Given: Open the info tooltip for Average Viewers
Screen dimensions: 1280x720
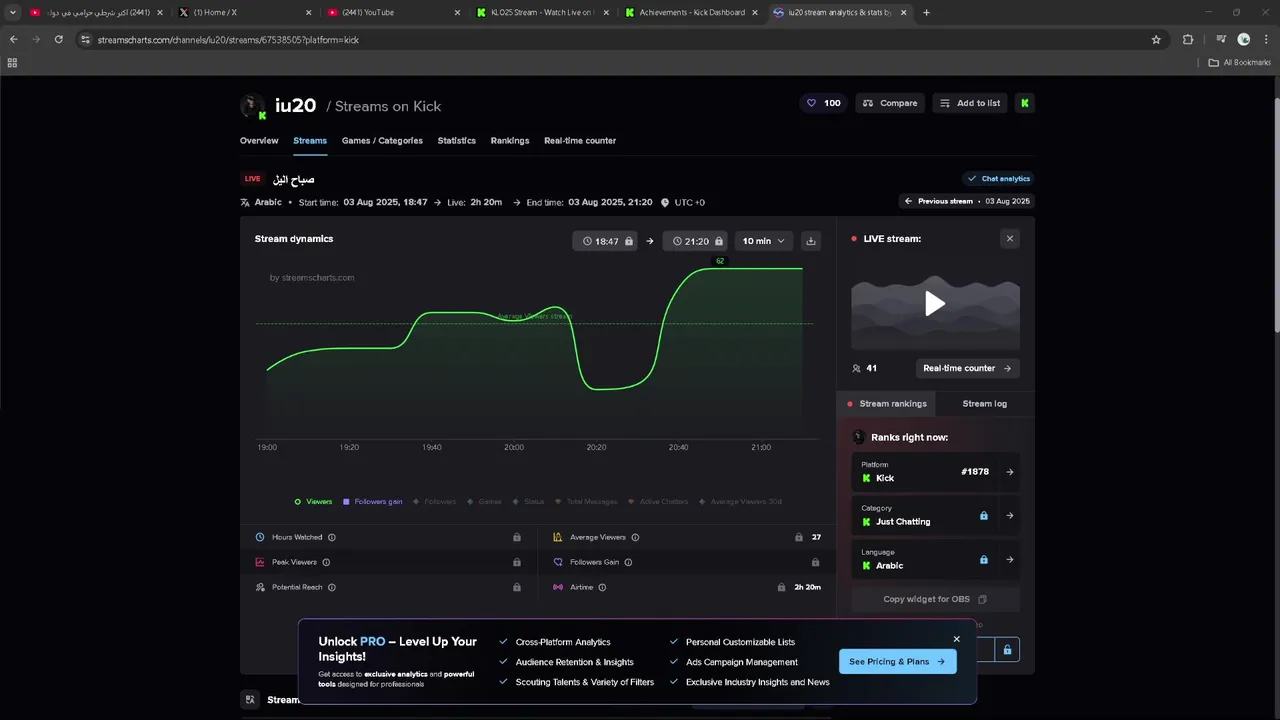Looking at the screenshot, I should (635, 537).
